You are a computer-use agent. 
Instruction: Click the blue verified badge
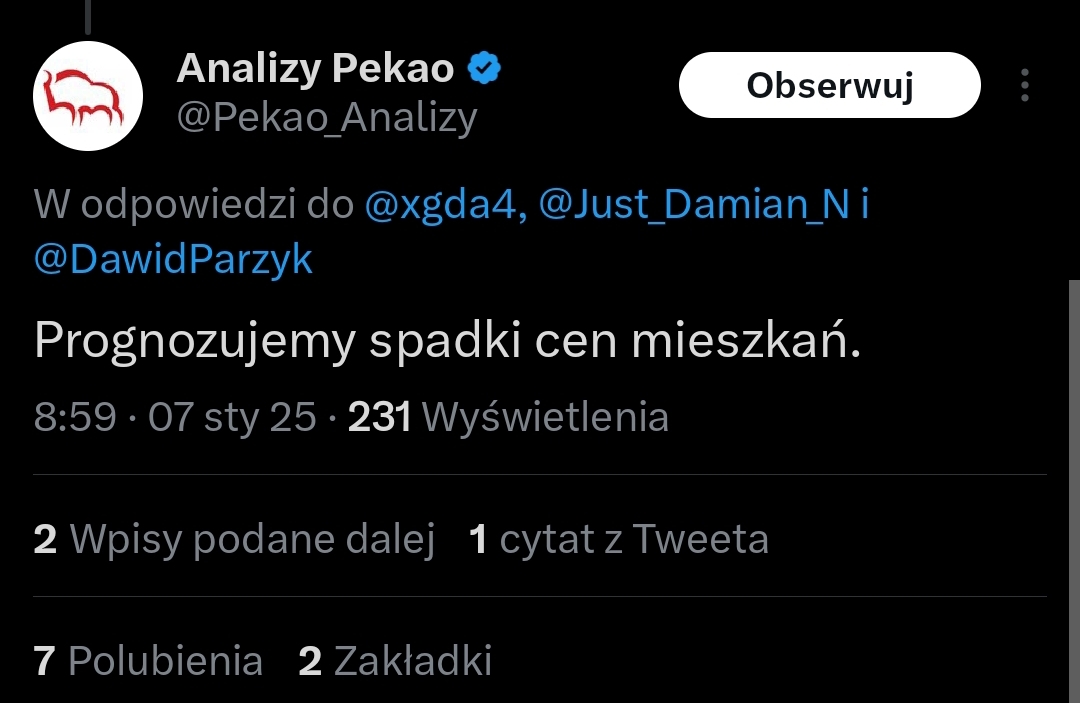coord(485,69)
